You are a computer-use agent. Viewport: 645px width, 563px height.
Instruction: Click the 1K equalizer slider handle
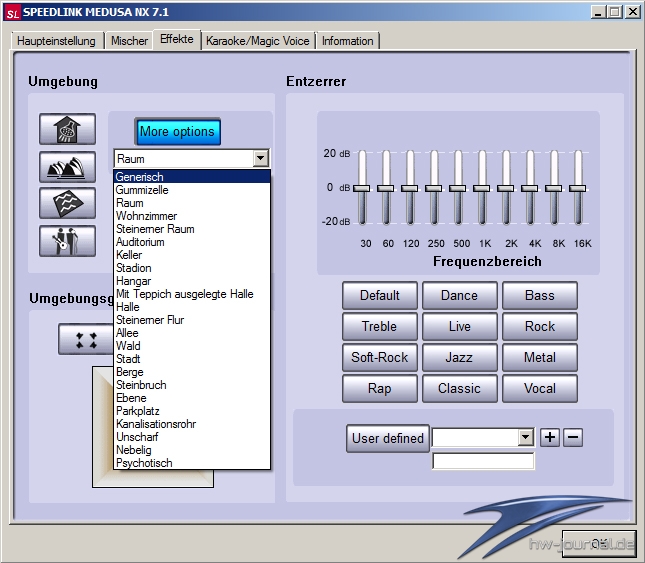click(x=482, y=188)
